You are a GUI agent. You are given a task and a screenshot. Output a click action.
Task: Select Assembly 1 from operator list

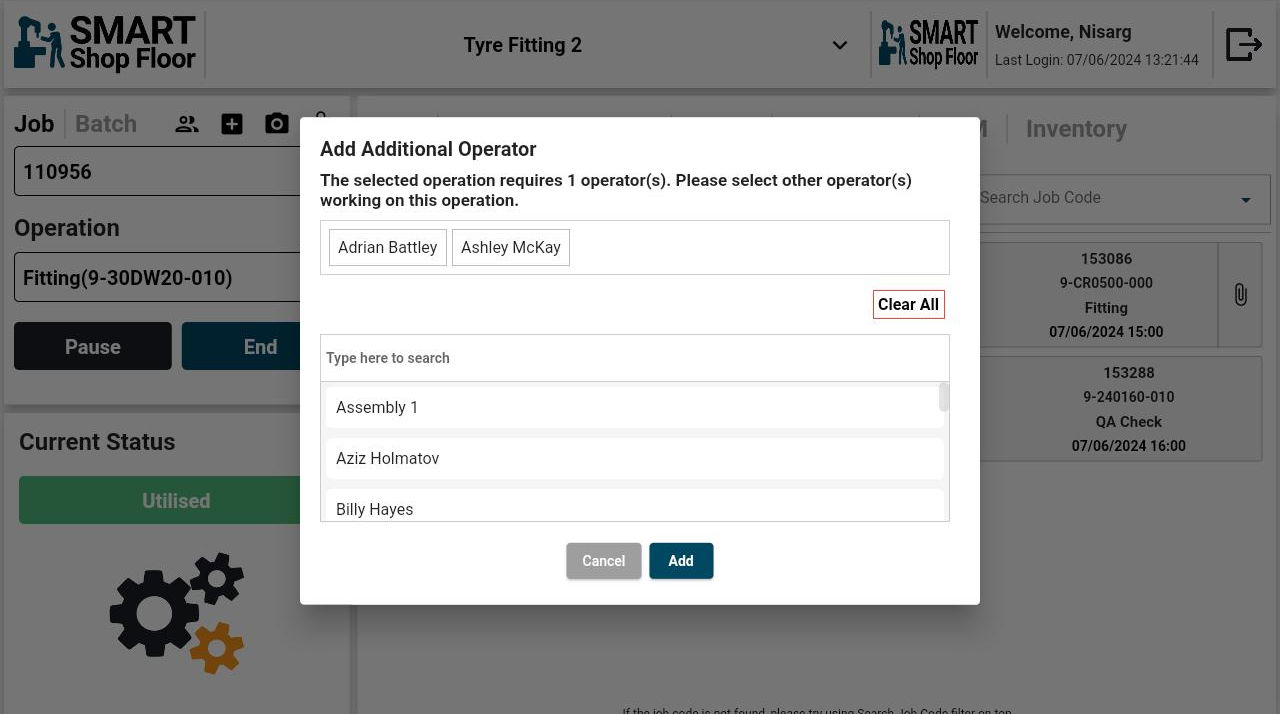634,408
